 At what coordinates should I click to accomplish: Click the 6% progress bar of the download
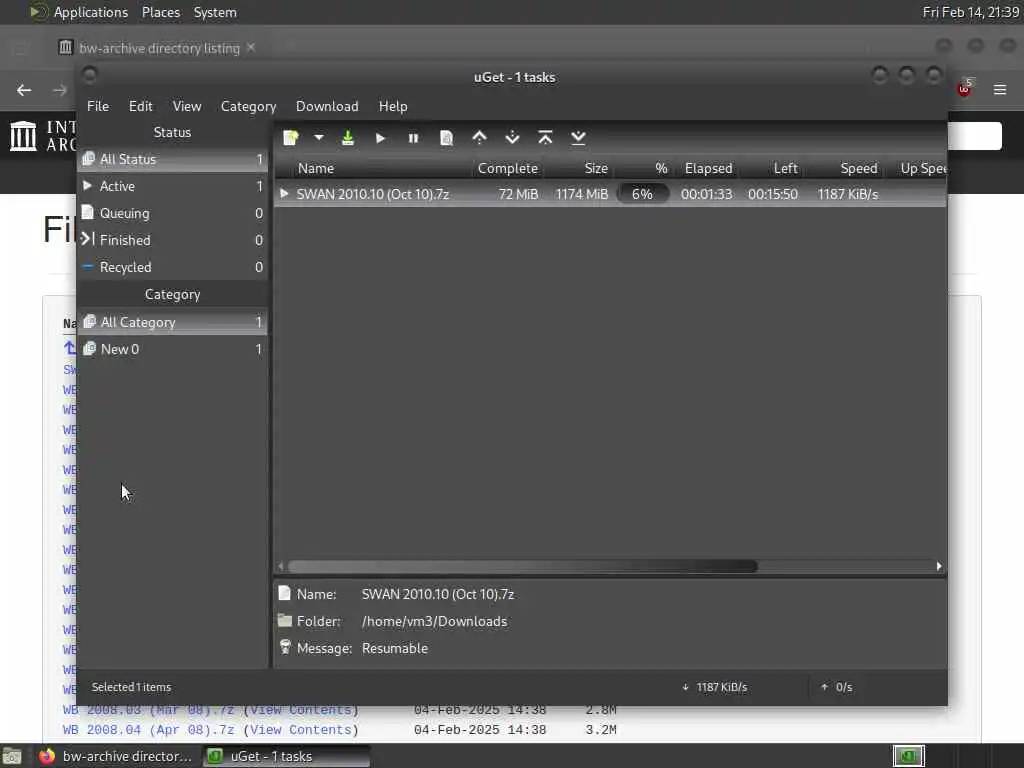643,194
